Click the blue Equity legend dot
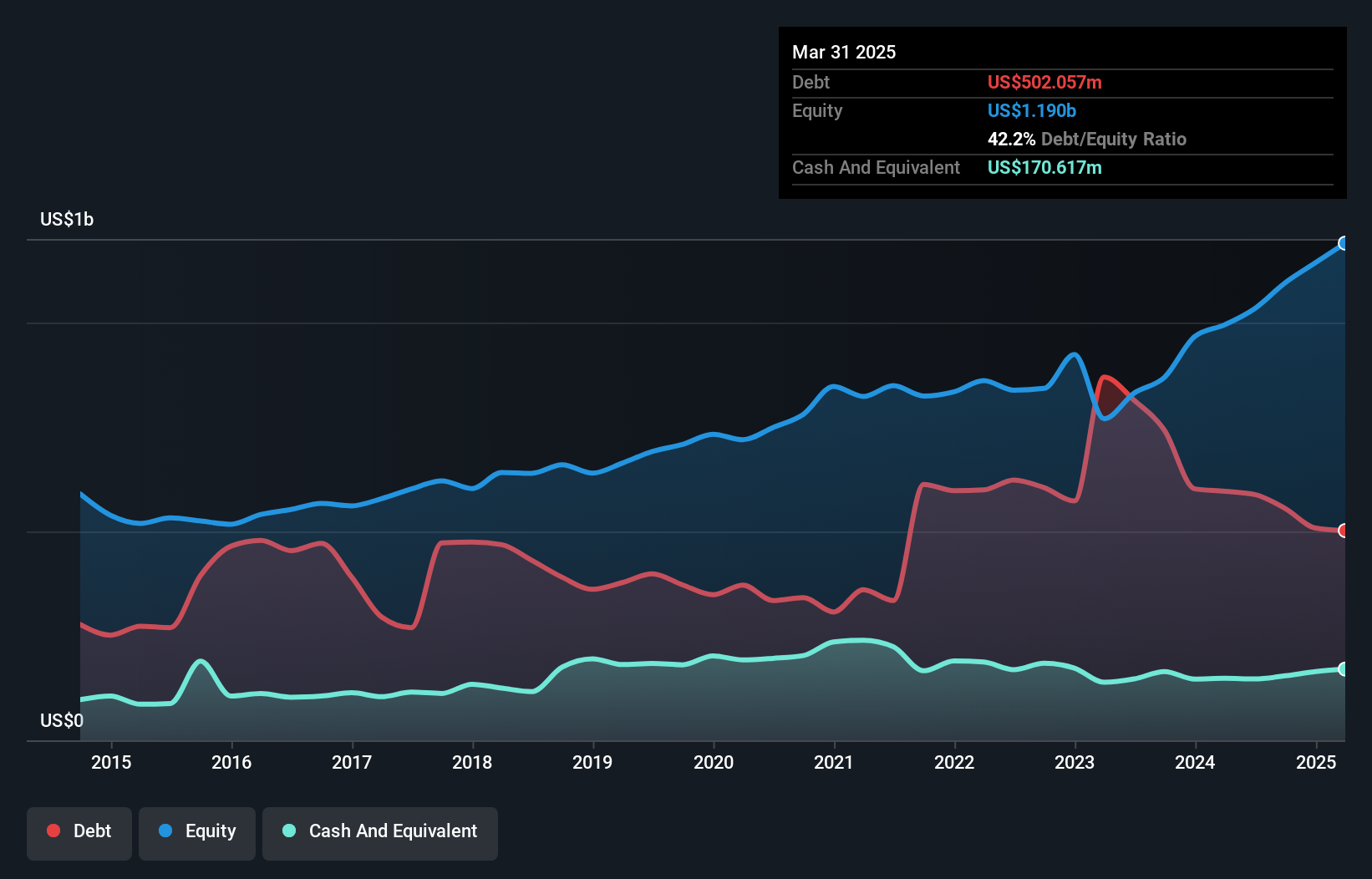This screenshot has height=879, width=1372. 165,831
